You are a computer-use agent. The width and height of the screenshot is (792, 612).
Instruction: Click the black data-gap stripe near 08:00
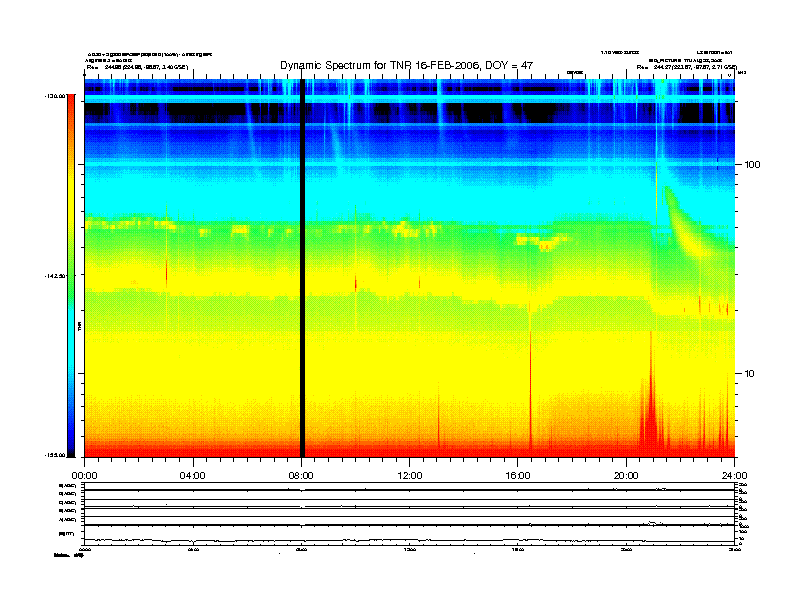coord(303,268)
